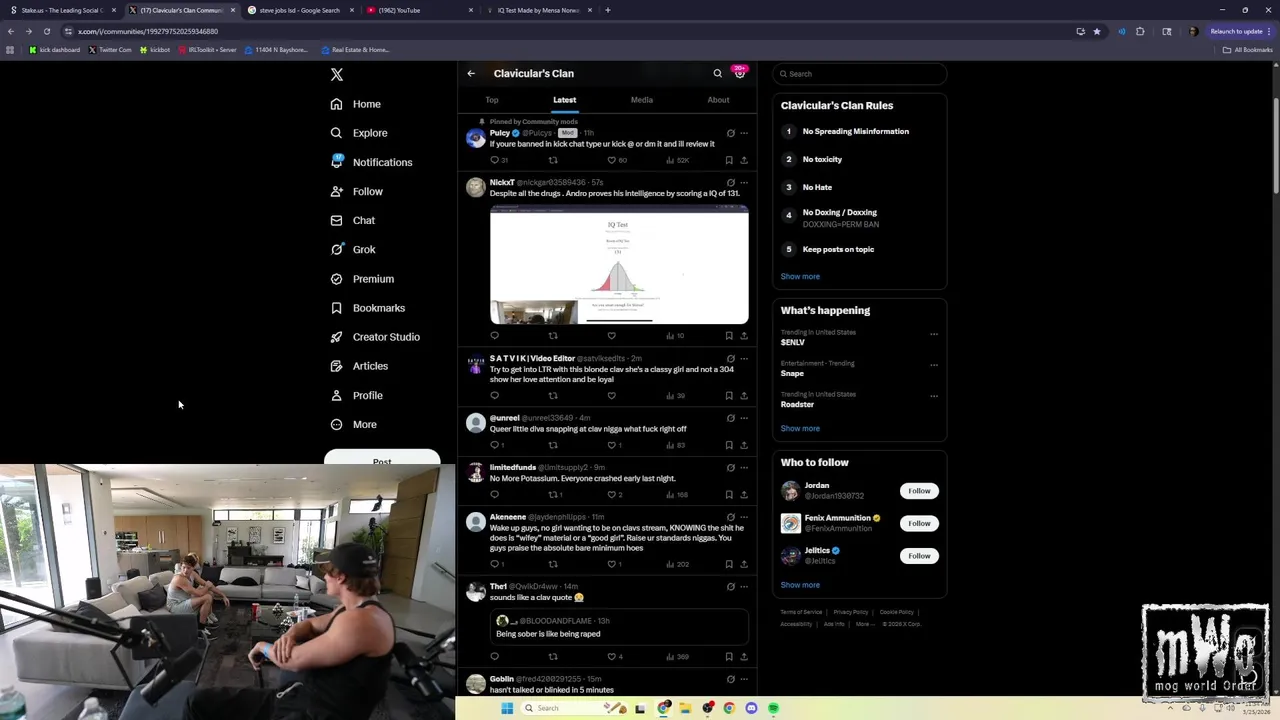Like the pinned Pulcy post

[612, 160]
